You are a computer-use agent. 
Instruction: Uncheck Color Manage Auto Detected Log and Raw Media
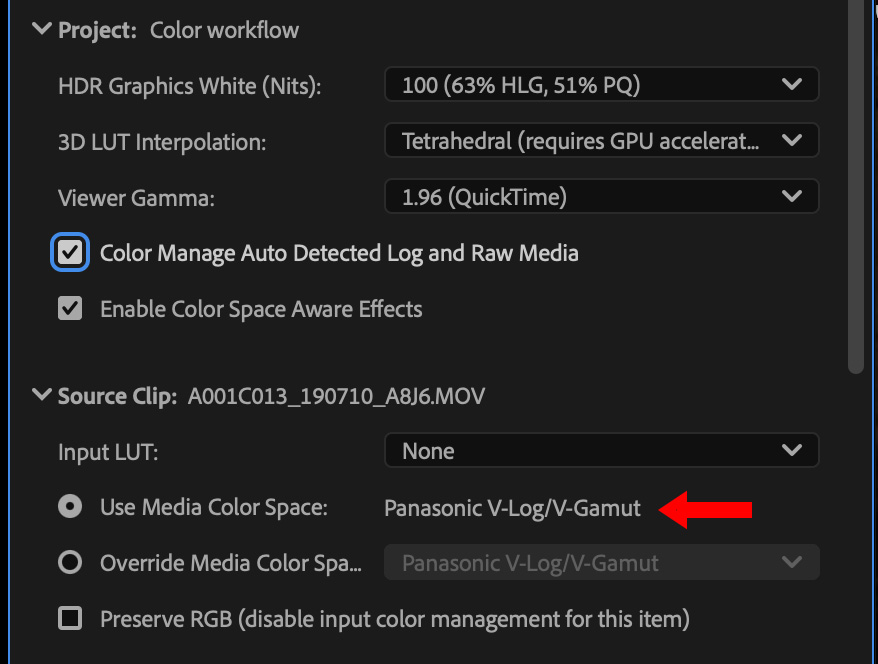[70, 253]
